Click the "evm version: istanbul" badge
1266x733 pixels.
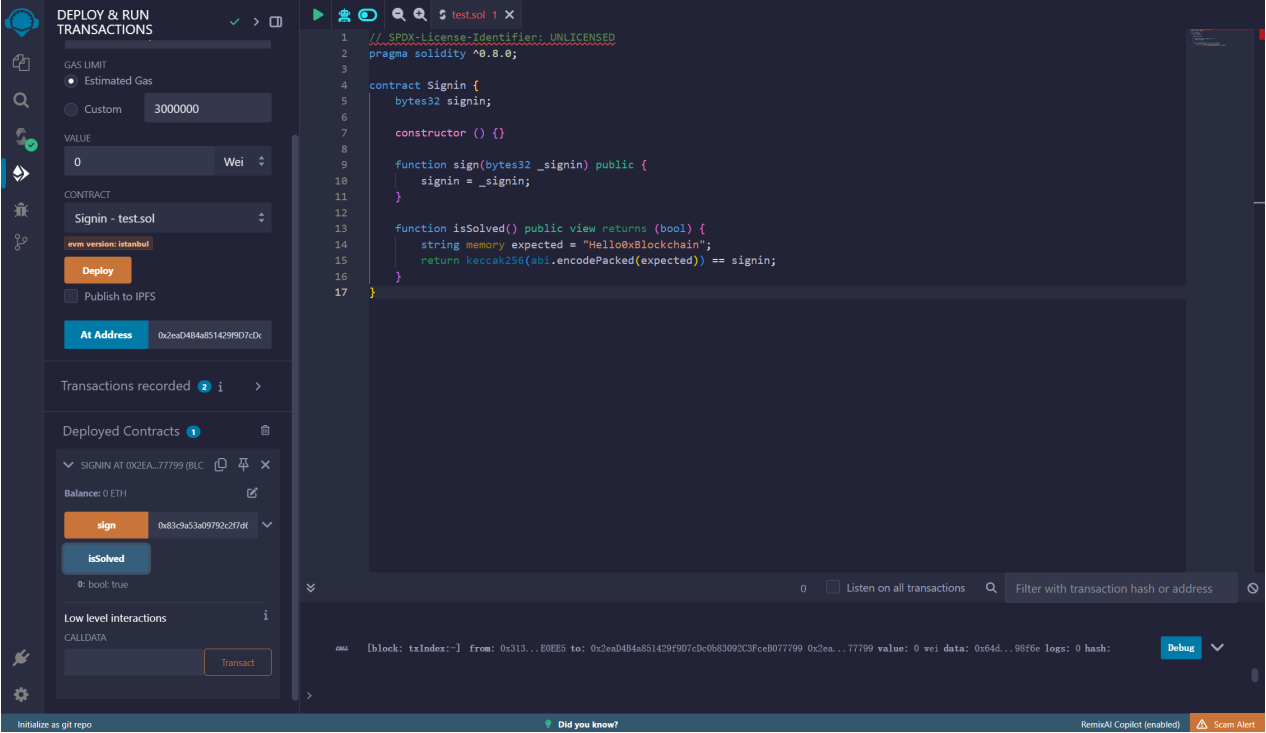click(x=109, y=244)
